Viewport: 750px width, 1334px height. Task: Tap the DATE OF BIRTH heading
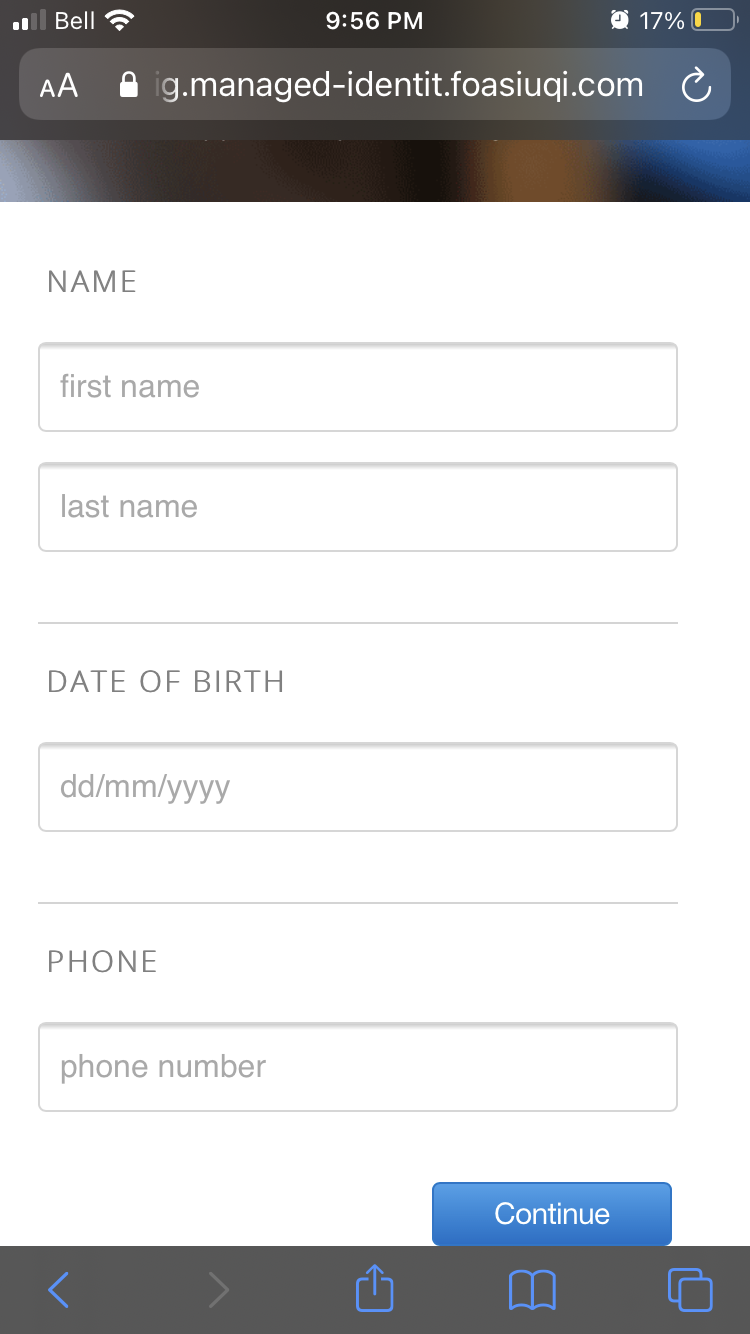[166, 682]
